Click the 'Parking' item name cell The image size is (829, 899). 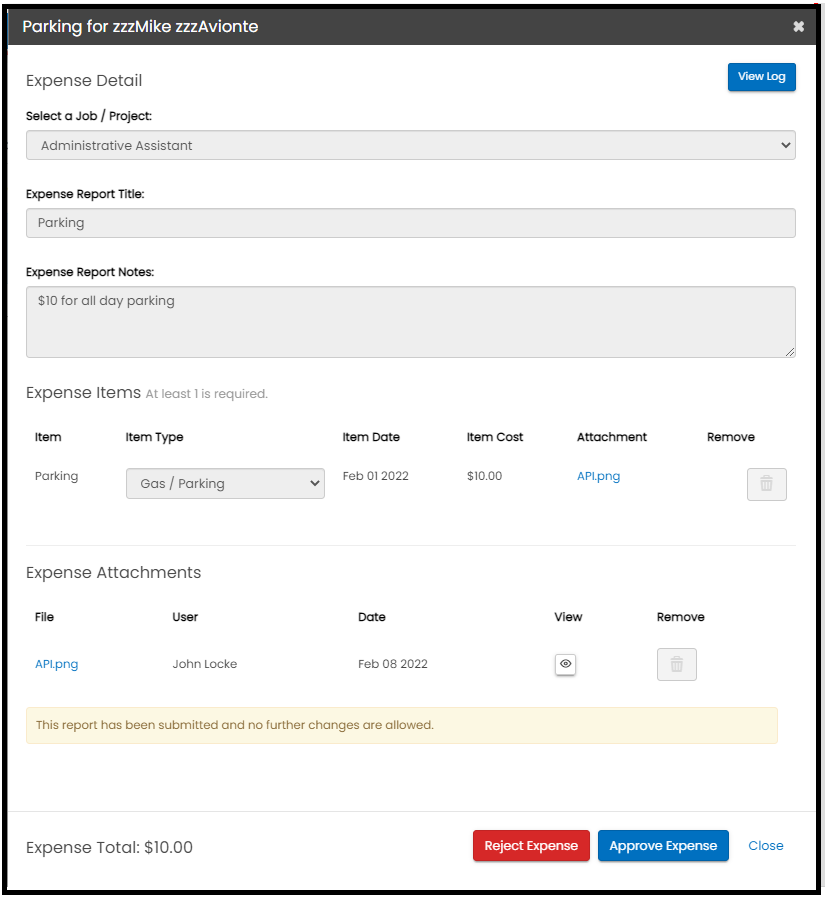click(x=56, y=476)
